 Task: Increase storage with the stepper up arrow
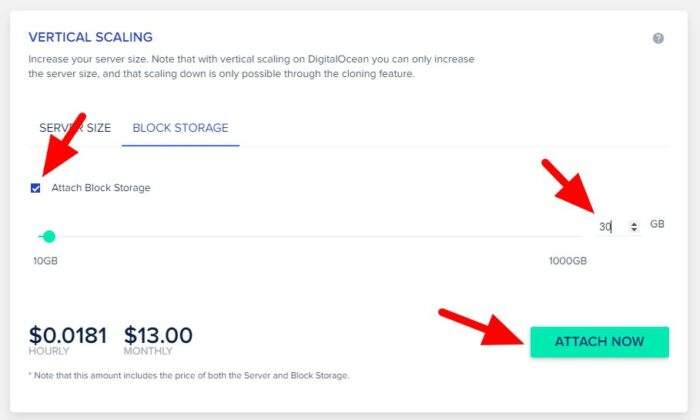pos(634,223)
